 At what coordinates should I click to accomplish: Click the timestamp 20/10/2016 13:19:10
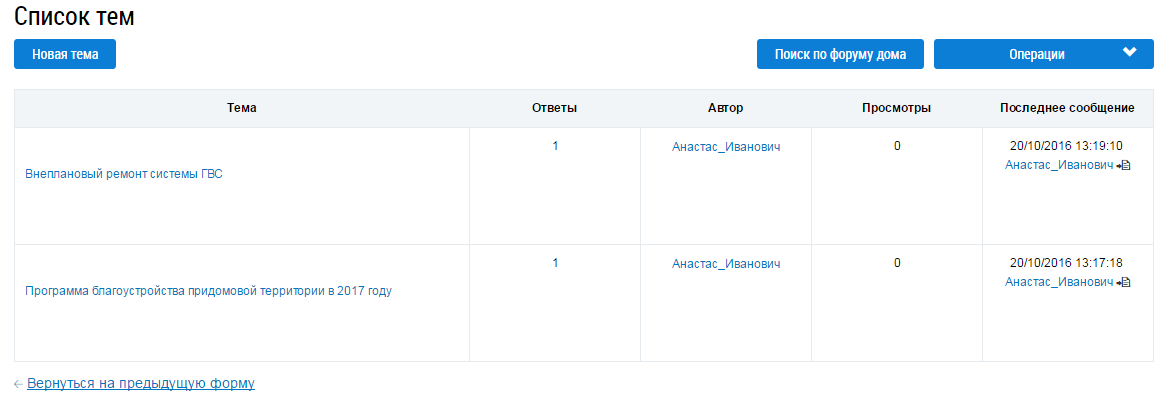click(1067, 146)
